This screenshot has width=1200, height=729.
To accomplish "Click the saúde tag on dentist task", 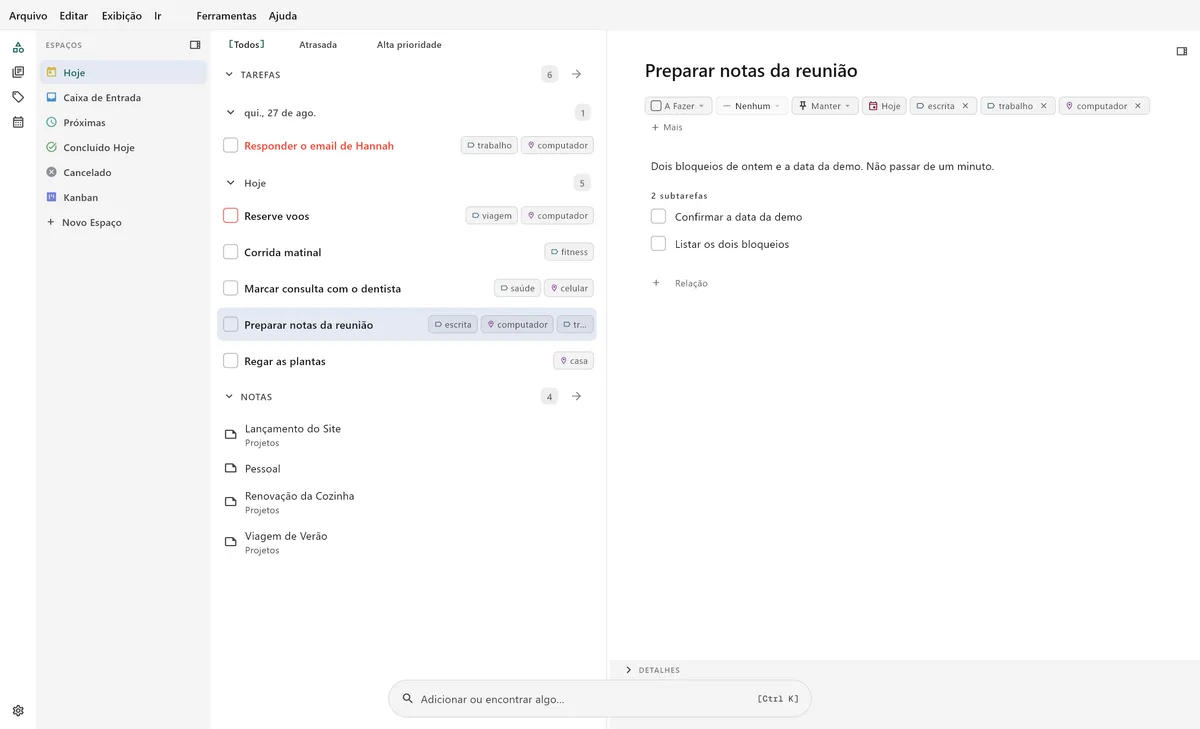I will (x=517, y=288).
